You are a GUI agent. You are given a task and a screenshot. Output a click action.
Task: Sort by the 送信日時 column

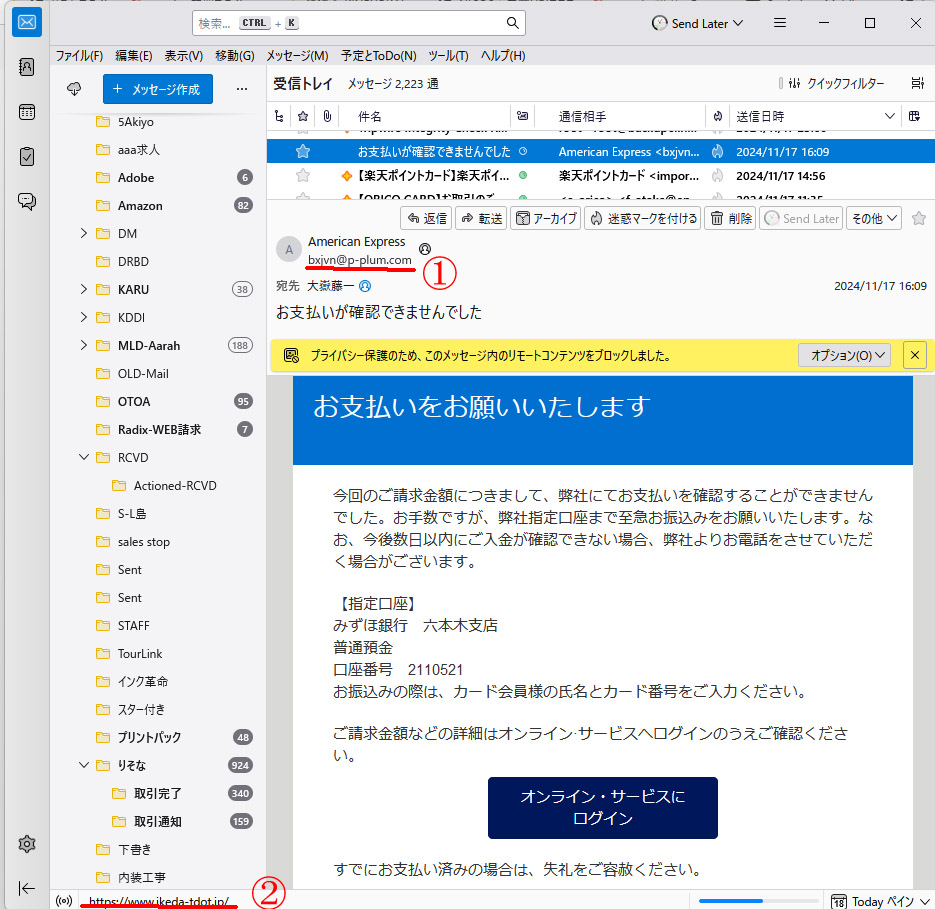tap(815, 116)
